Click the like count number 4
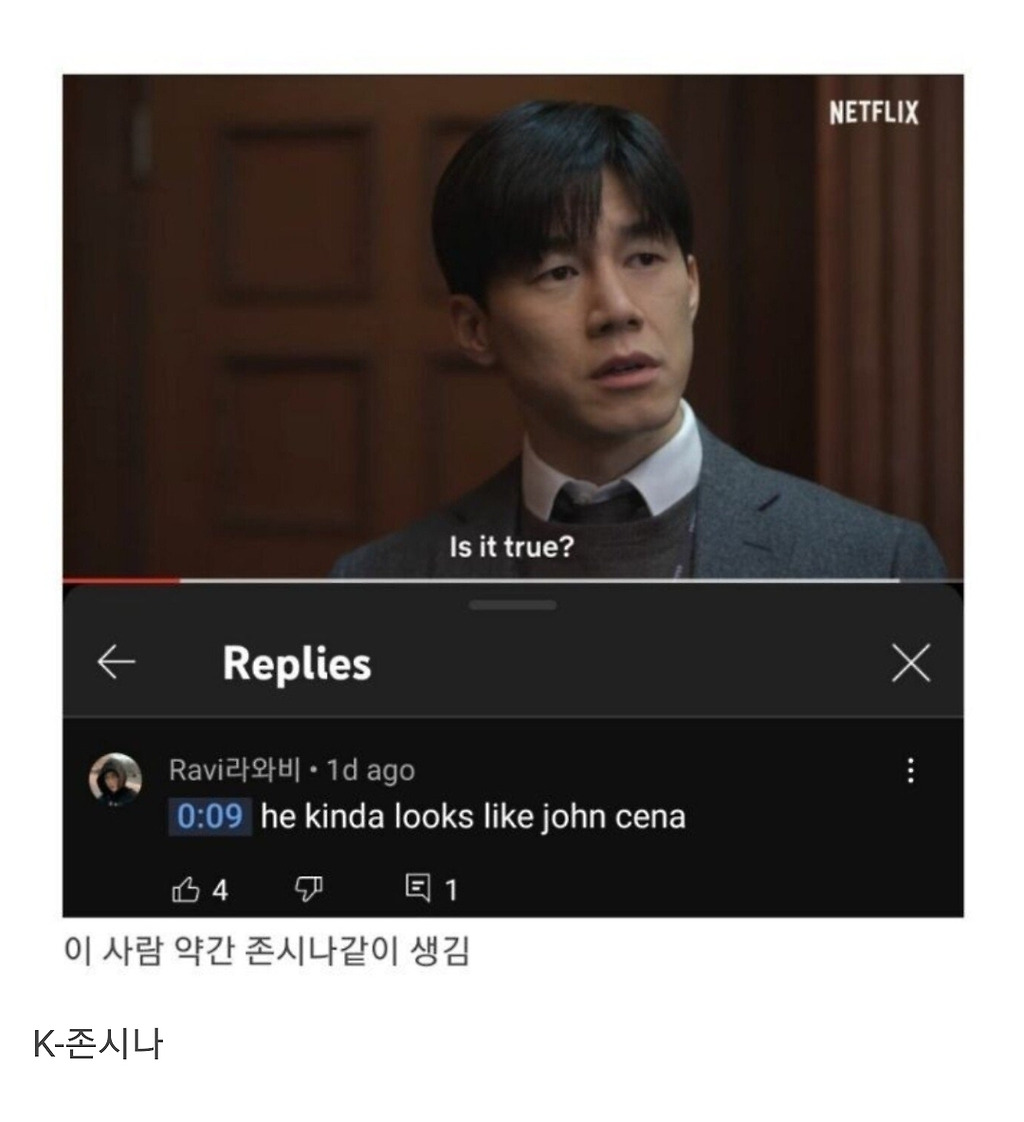This screenshot has height=1122, width=1024. point(220,891)
